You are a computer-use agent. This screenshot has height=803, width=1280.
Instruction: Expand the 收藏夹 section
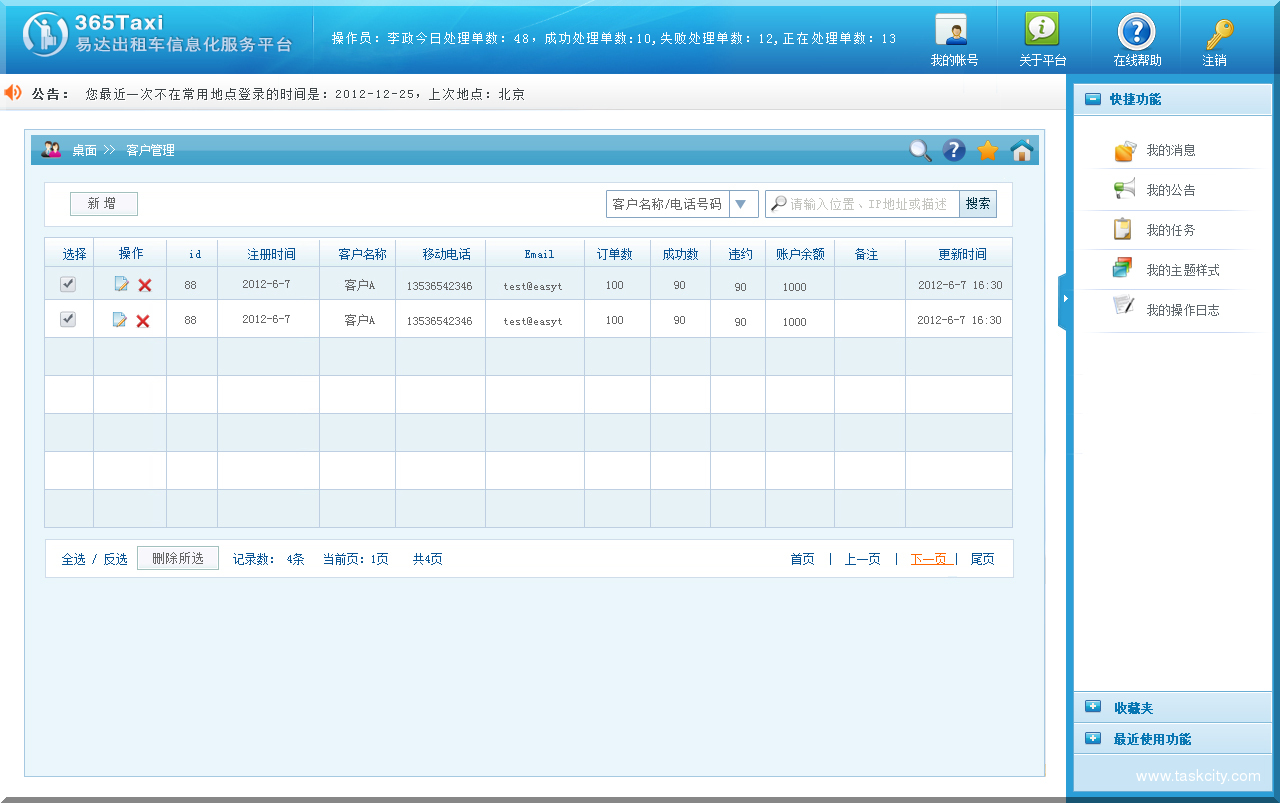1093,707
